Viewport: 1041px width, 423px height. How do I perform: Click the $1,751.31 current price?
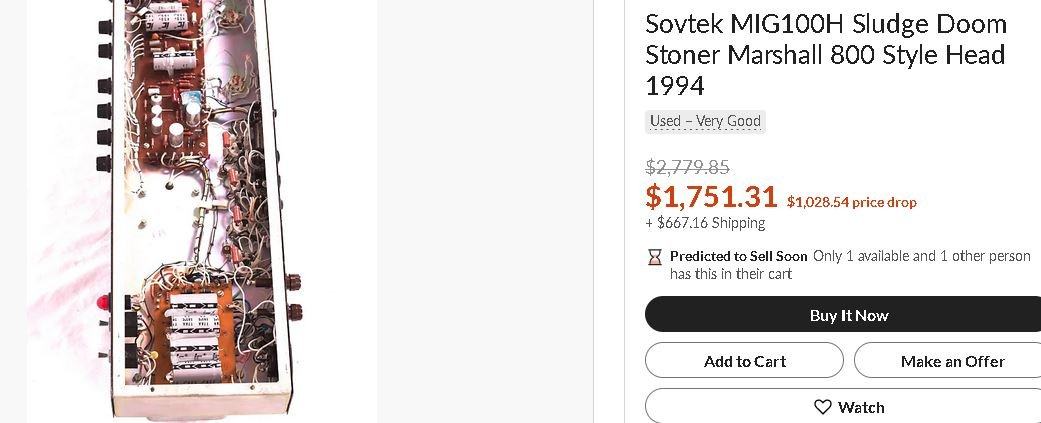tap(709, 197)
